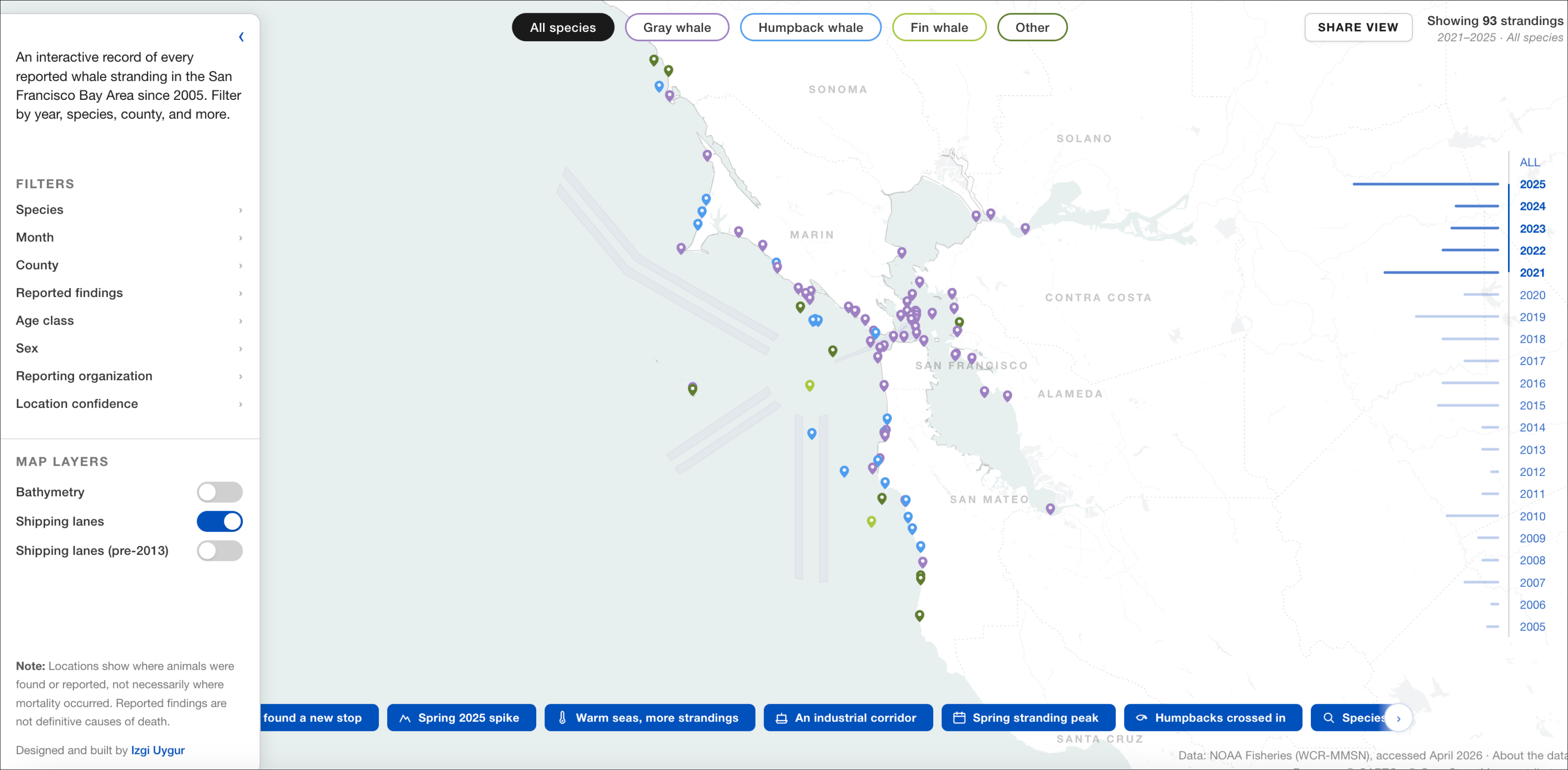The height and width of the screenshot is (770, 1568).
Task: Open the Location confidence filter
Action: point(129,404)
